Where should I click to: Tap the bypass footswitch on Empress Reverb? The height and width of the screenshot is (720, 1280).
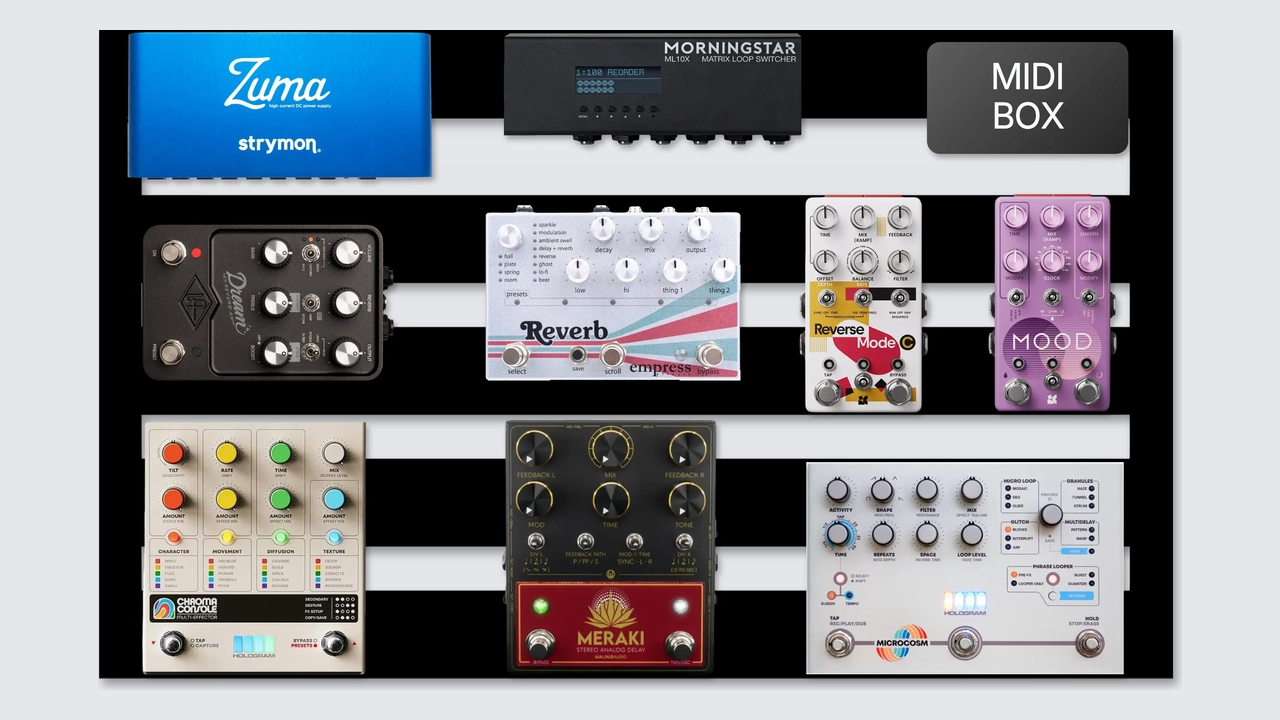click(709, 354)
